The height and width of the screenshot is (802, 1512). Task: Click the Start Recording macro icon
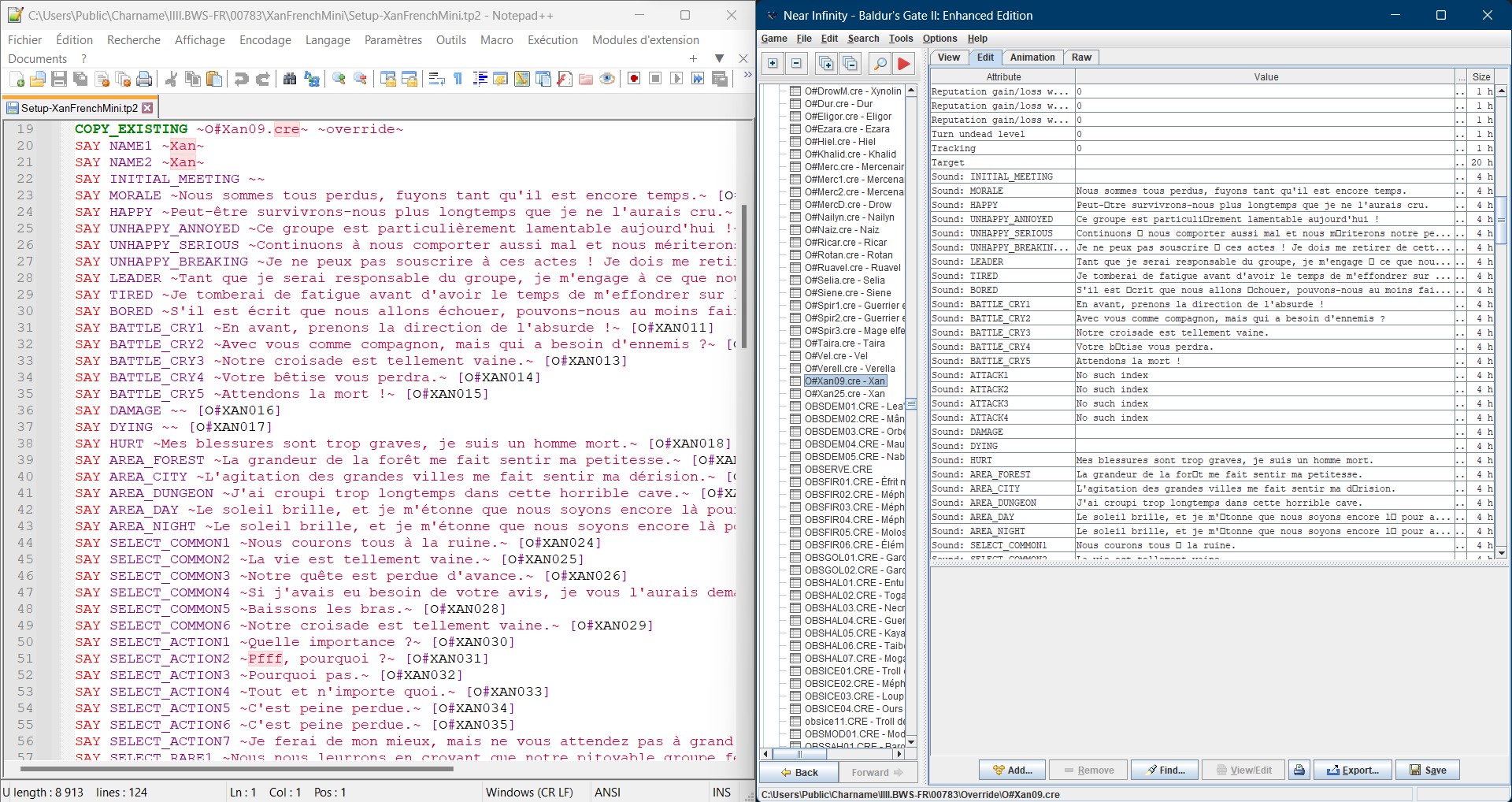634,79
